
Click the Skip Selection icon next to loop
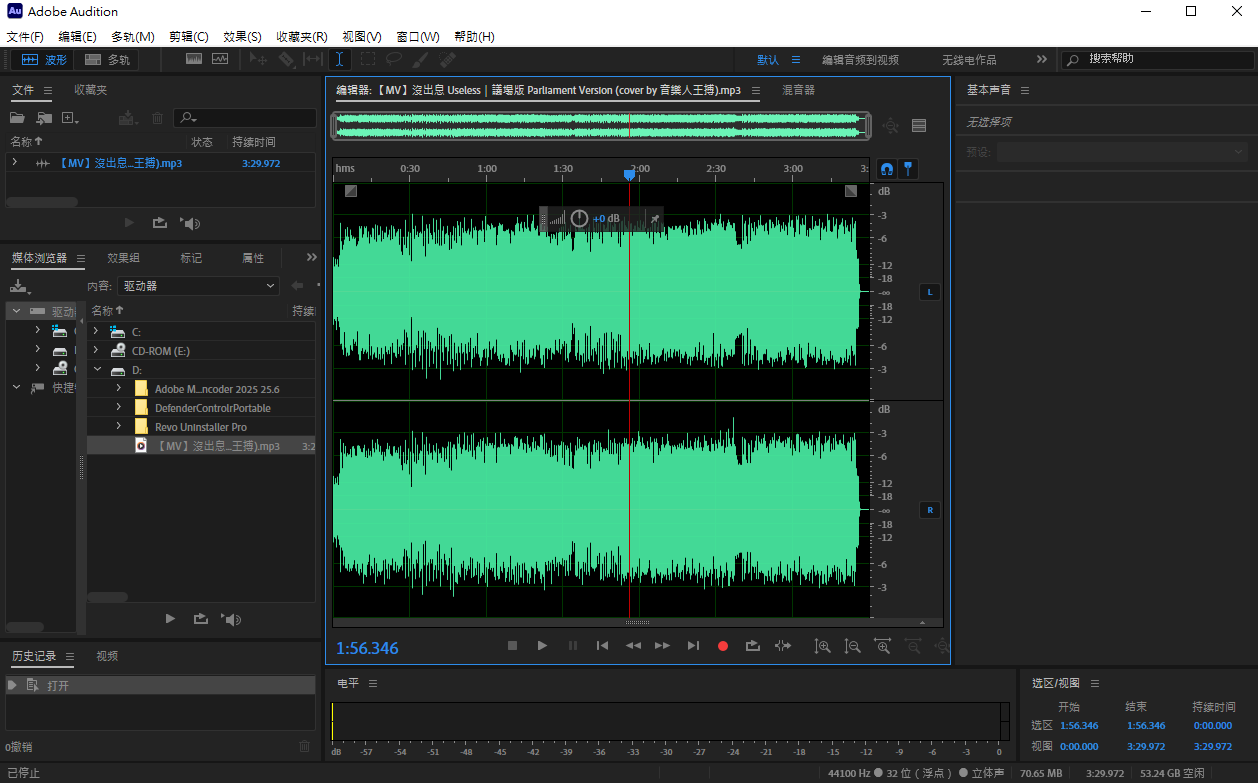[x=783, y=646]
